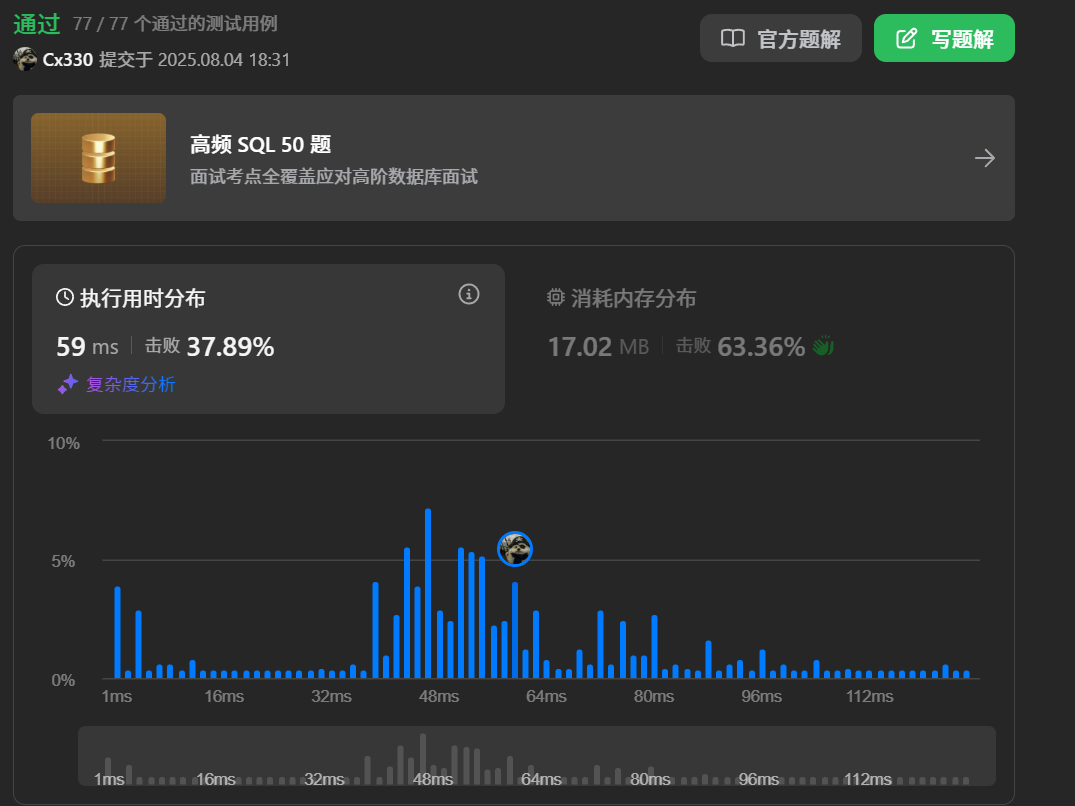Click the 通过 accepted status text
Image resolution: width=1075 pixels, height=806 pixels.
[x=37, y=24]
